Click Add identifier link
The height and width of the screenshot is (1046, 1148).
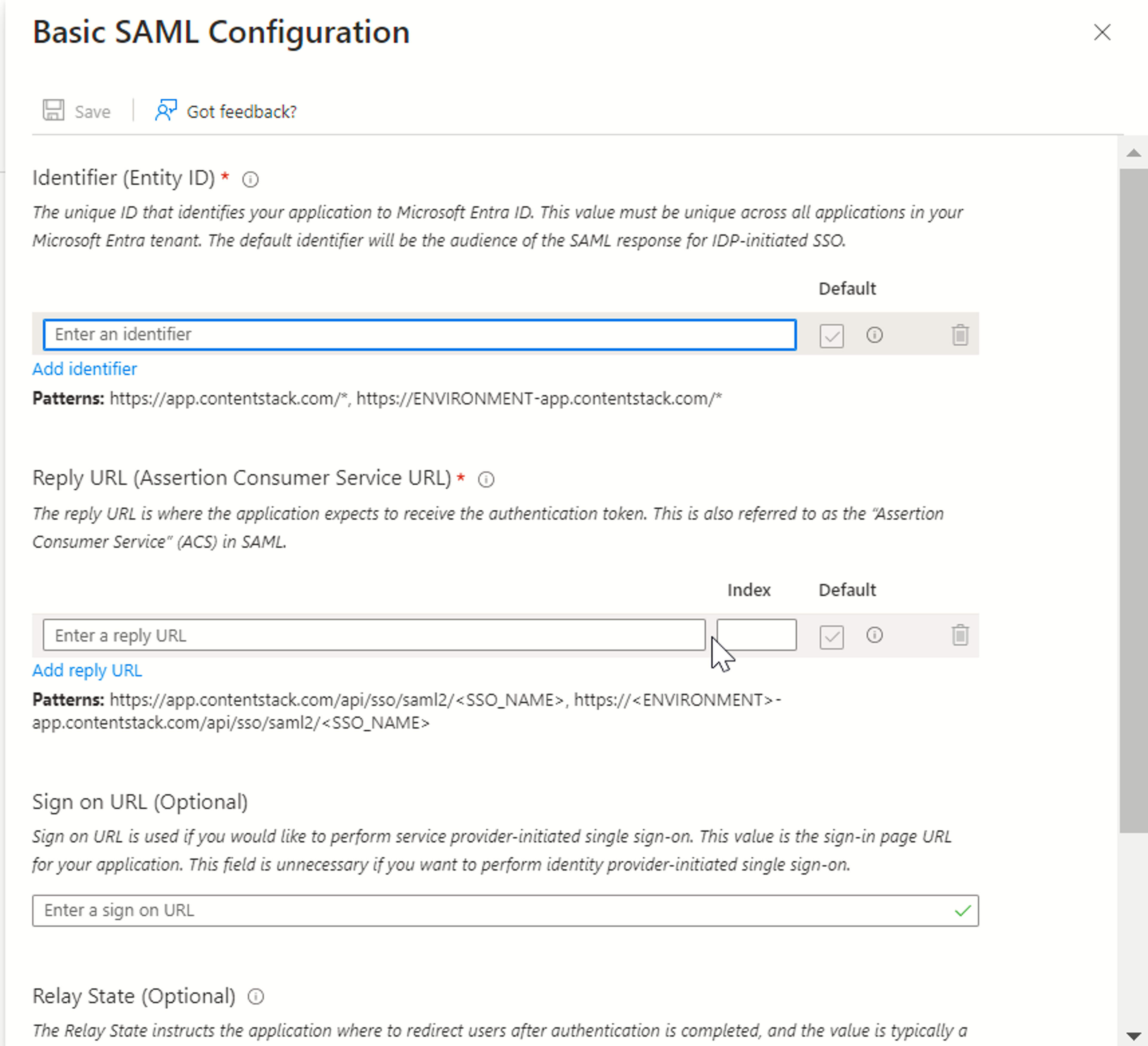pos(84,369)
